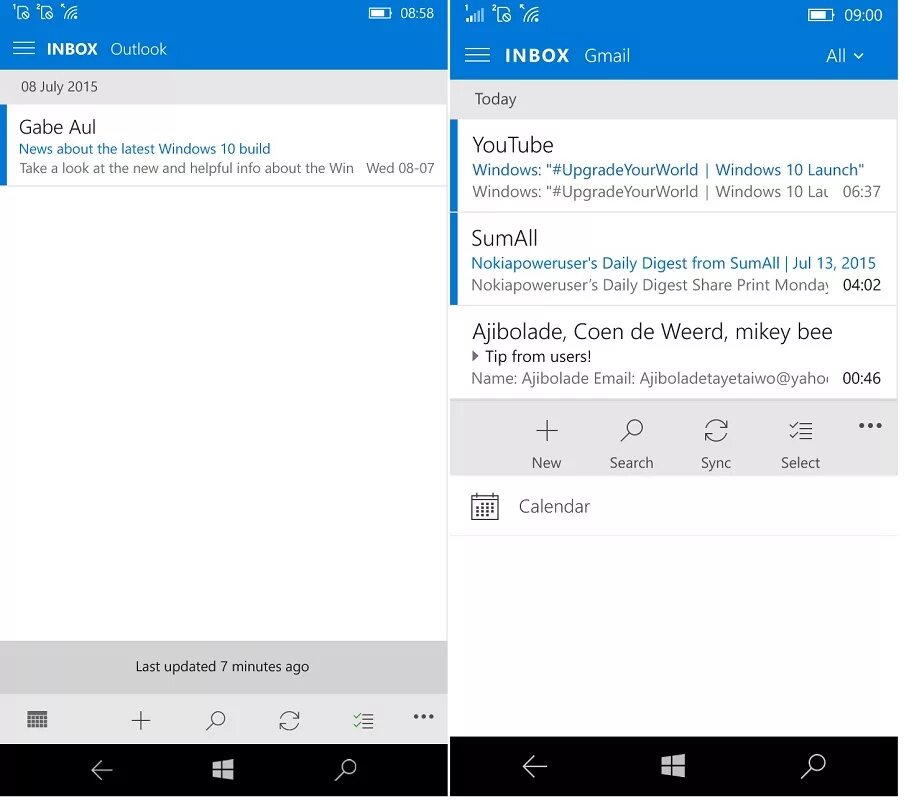The width and height of the screenshot is (904, 800).
Task: Open ellipsis more menu in Outlook toolbar
Action: pyautogui.click(x=424, y=717)
